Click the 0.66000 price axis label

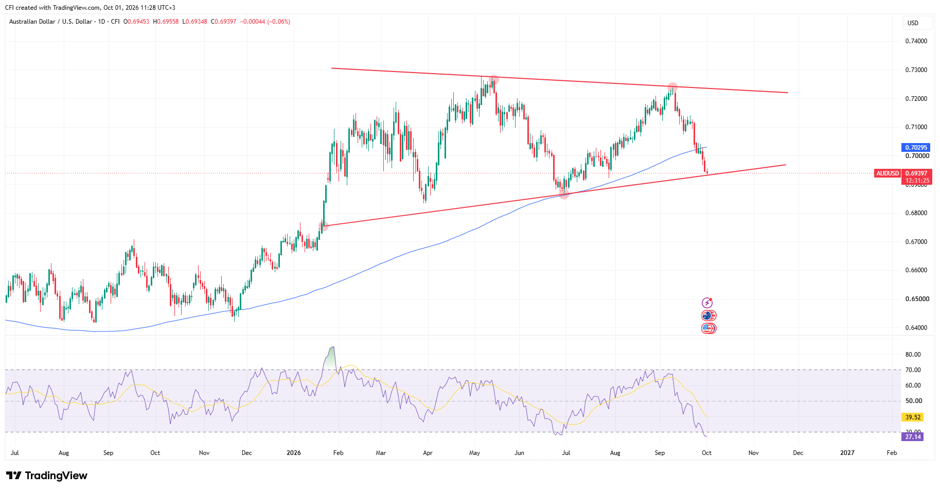coord(915,270)
